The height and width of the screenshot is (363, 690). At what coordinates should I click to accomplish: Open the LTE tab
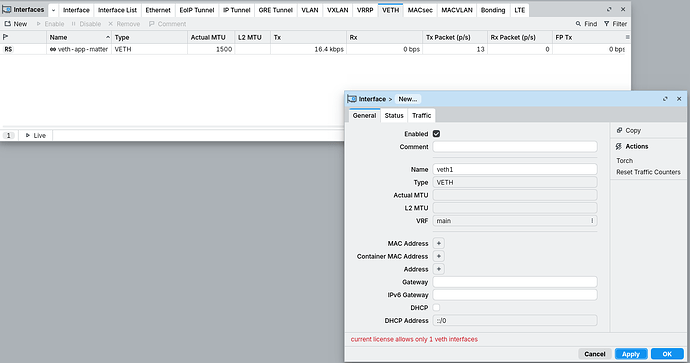coord(520,10)
